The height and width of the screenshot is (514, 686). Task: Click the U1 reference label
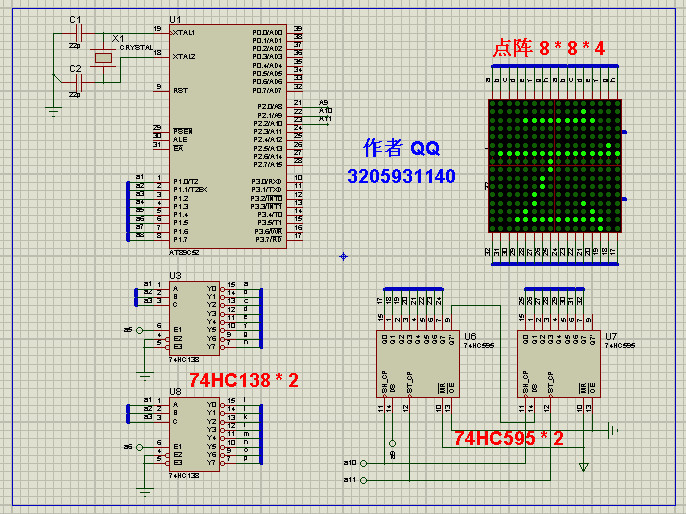click(x=175, y=20)
